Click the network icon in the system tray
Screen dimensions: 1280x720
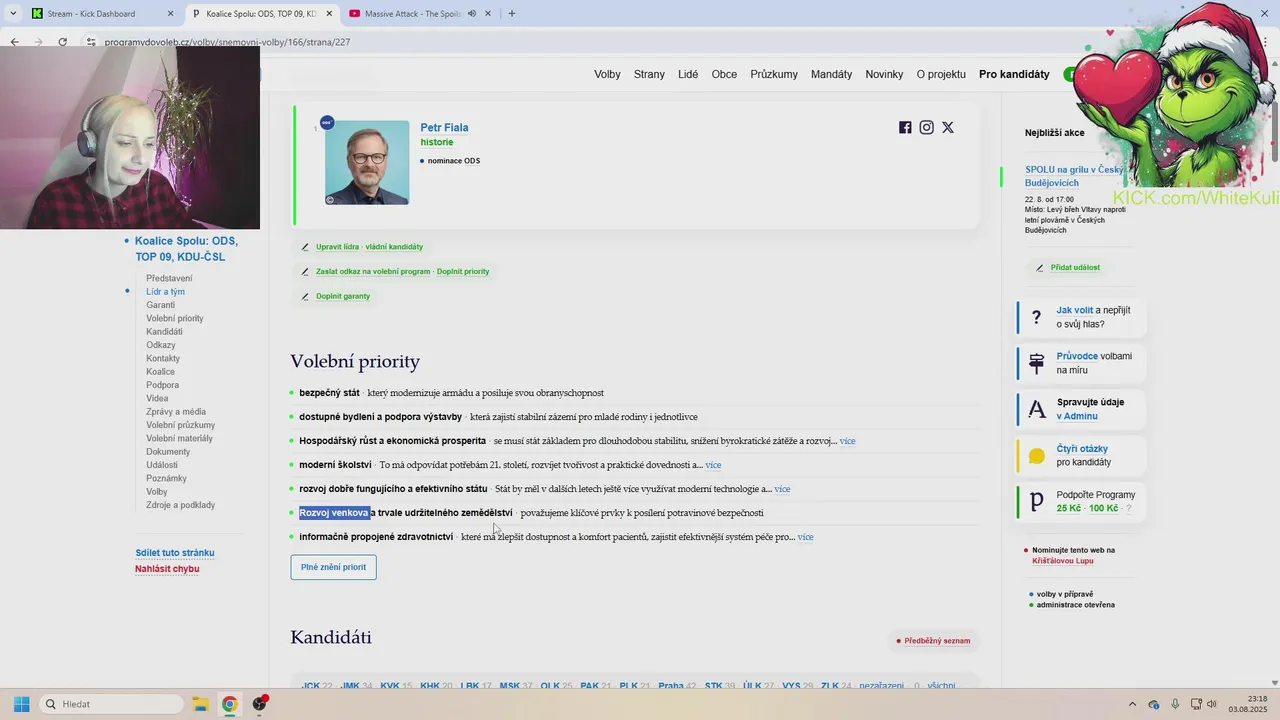click(x=1196, y=704)
